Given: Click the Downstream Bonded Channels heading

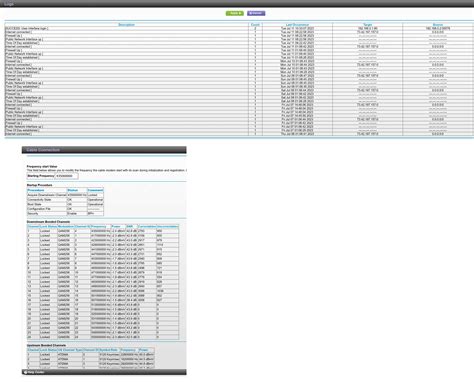Looking at the screenshot, I should (48, 222).
